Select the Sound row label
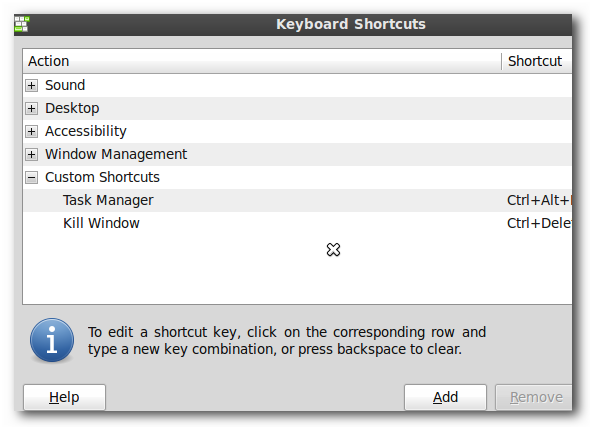 point(65,85)
